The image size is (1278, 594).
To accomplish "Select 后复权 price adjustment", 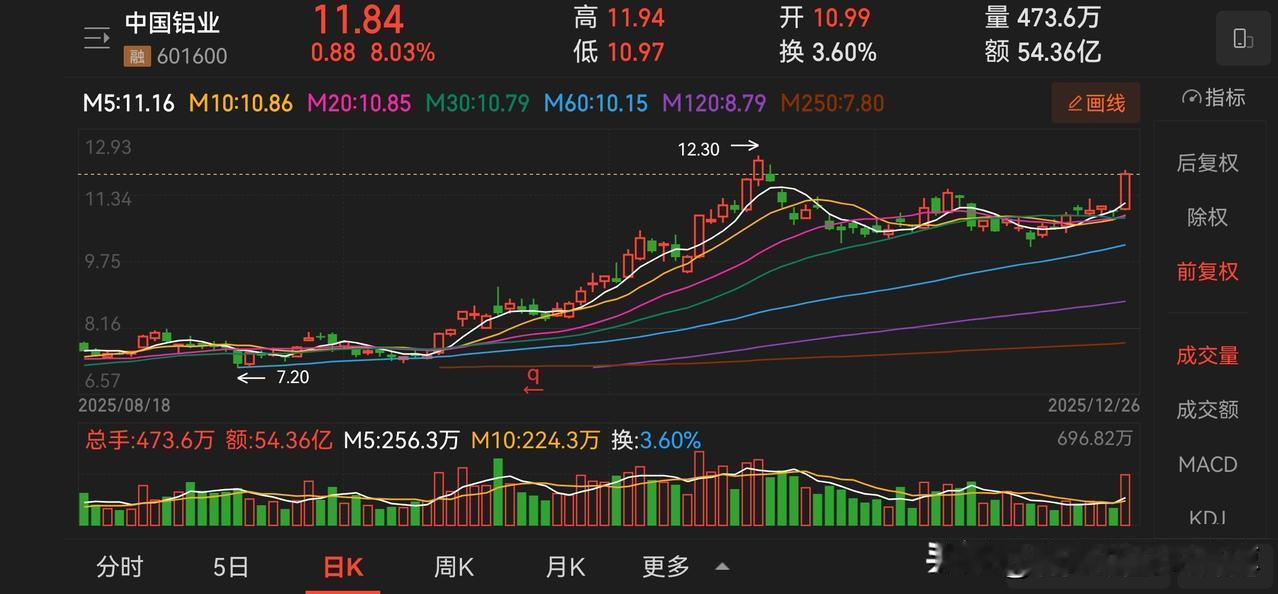I will [x=1207, y=163].
